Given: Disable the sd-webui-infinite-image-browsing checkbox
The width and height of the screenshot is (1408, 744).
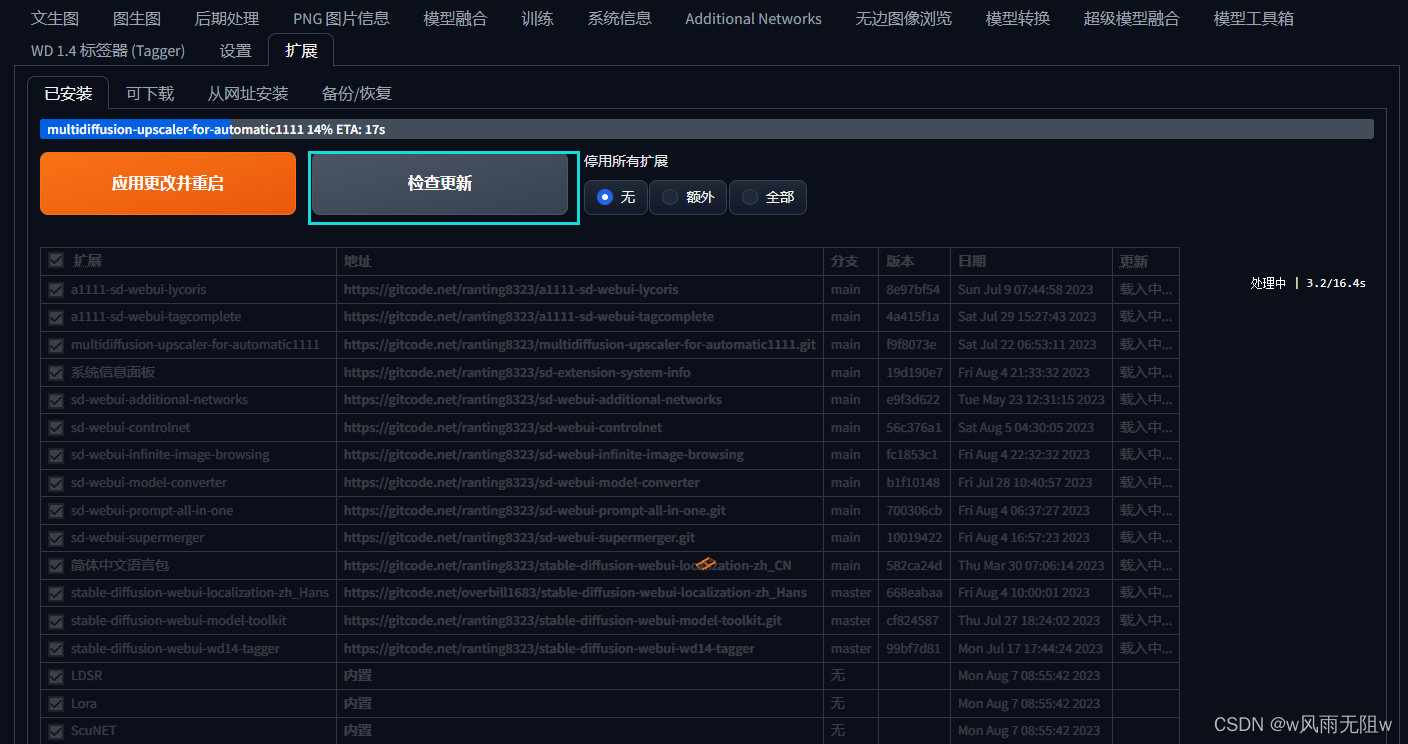Looking at the screenshot, I should click(x=56, y=454).
